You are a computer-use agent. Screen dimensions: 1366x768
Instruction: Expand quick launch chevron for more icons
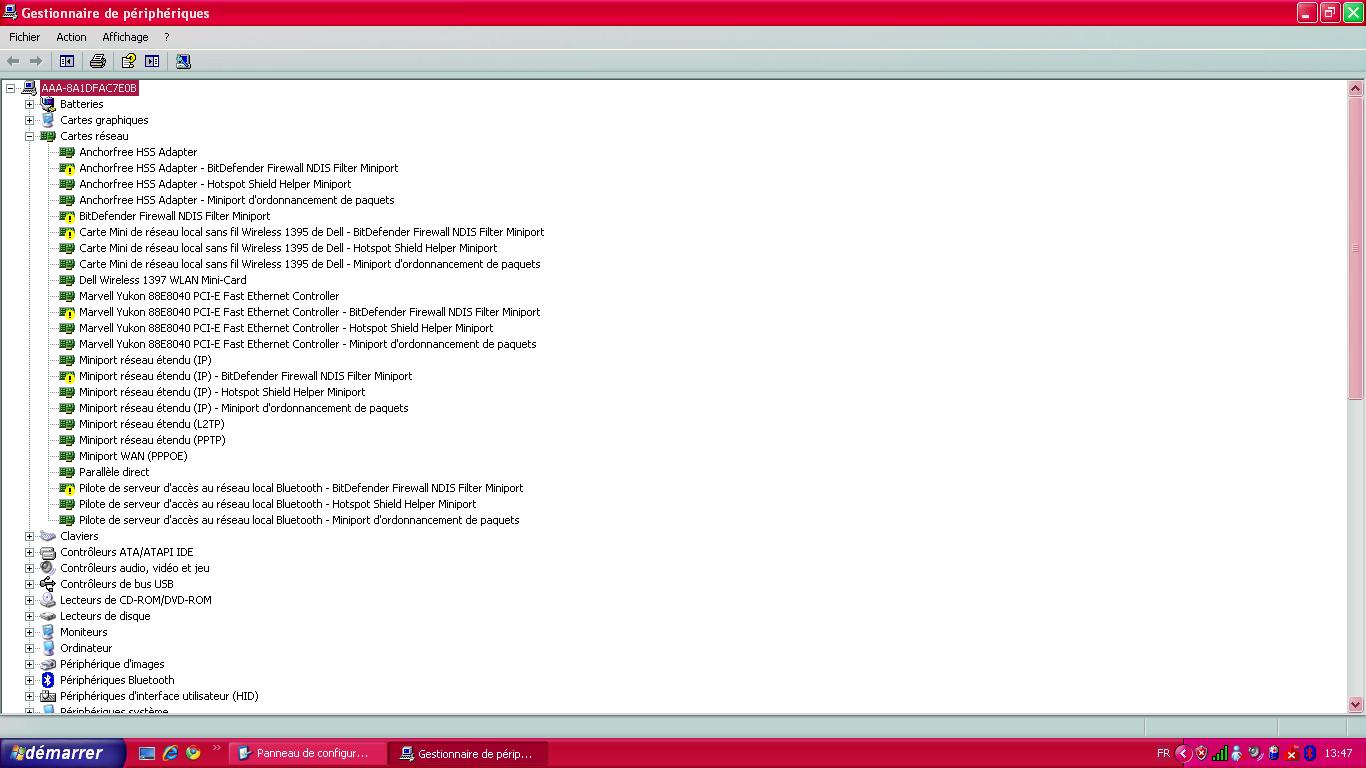(217, 748)
